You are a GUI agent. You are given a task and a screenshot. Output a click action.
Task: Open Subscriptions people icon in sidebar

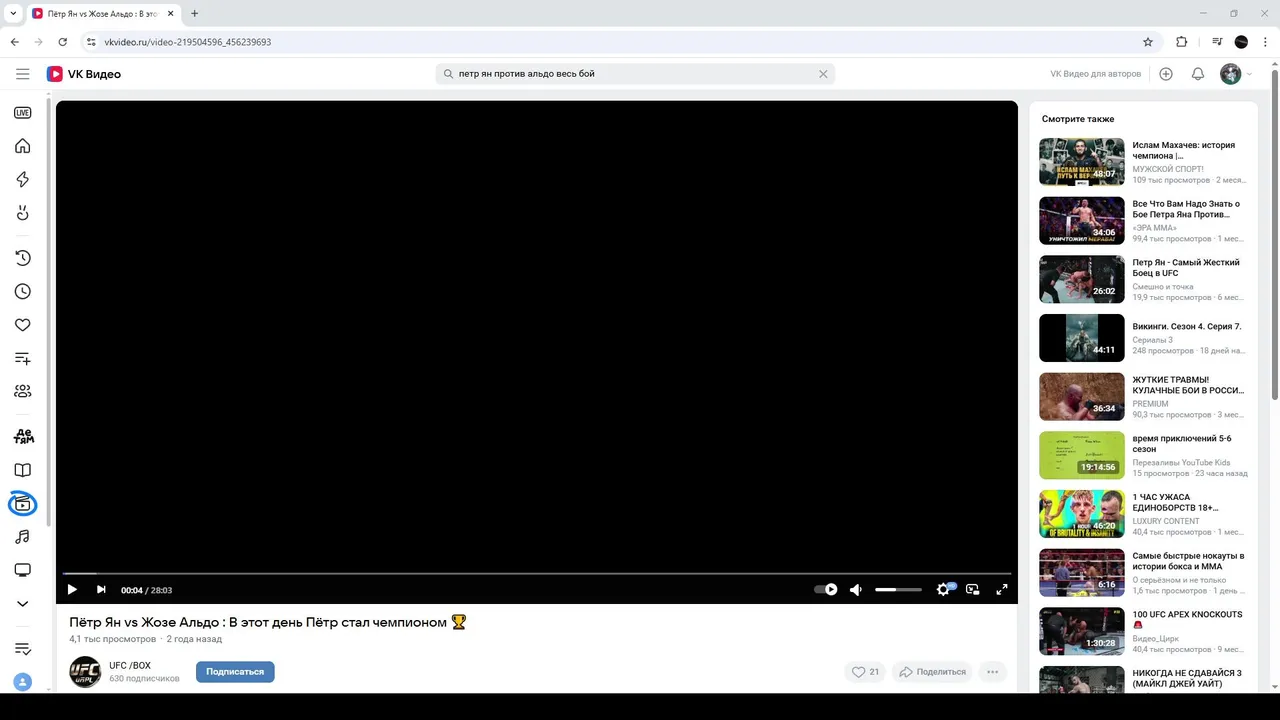tap(22, 391)
